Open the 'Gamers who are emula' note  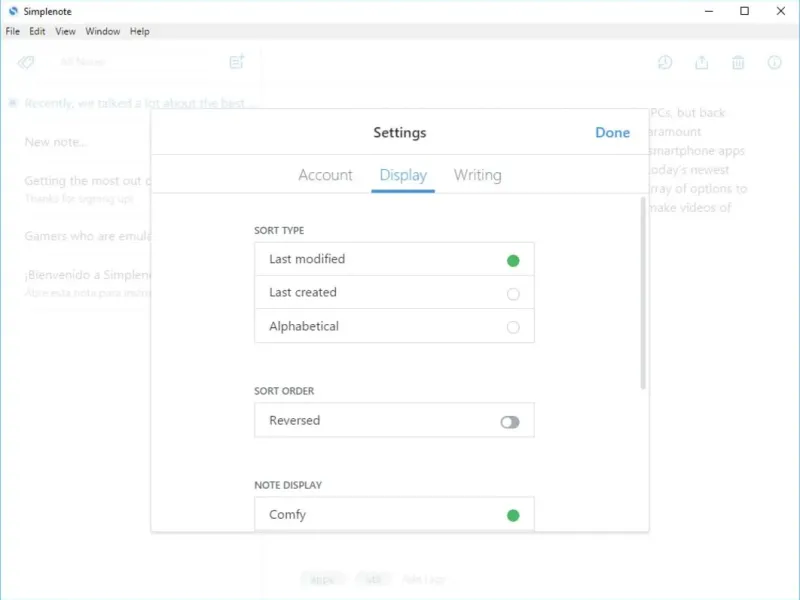(x=88, y=236)
